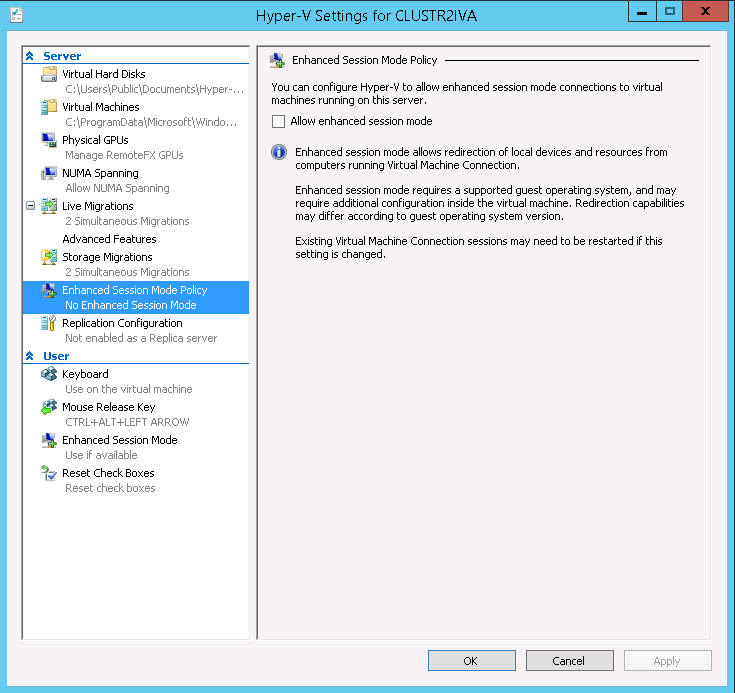The image size is (735, 693).
Task: Select Storage Migrations item
Action: click(107, 257)
